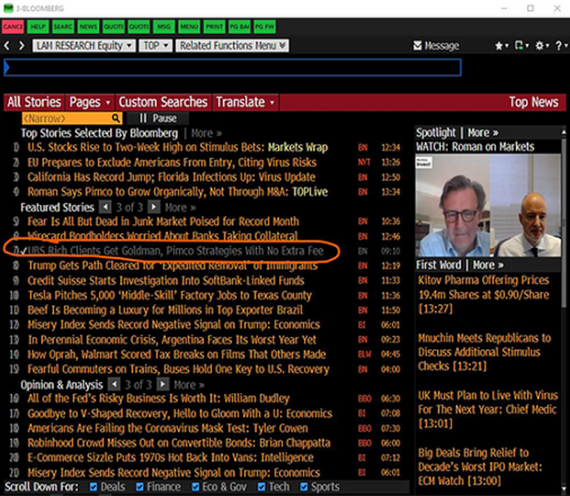Open the favorites star menu
The image size is (570, 496).
502,46
